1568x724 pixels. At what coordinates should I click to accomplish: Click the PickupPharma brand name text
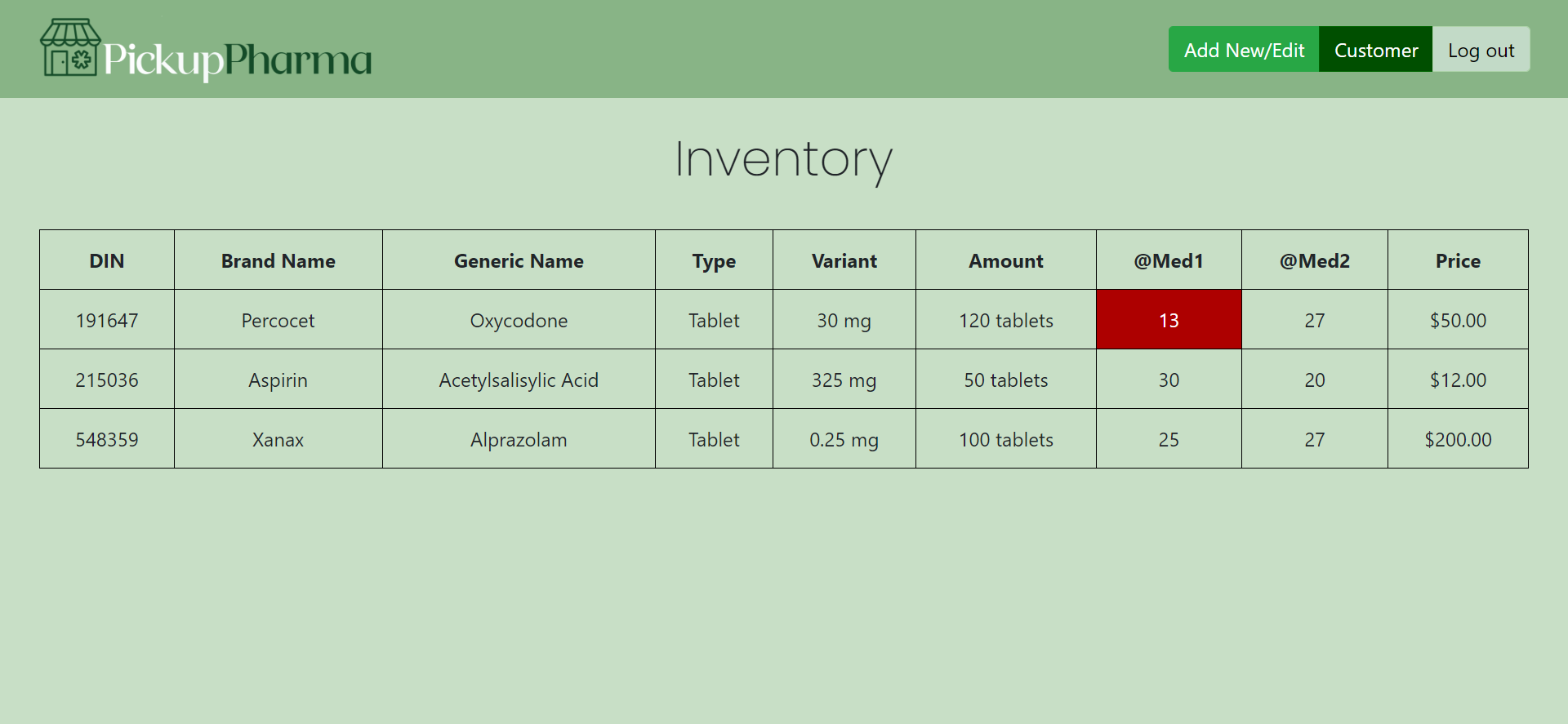238,60
